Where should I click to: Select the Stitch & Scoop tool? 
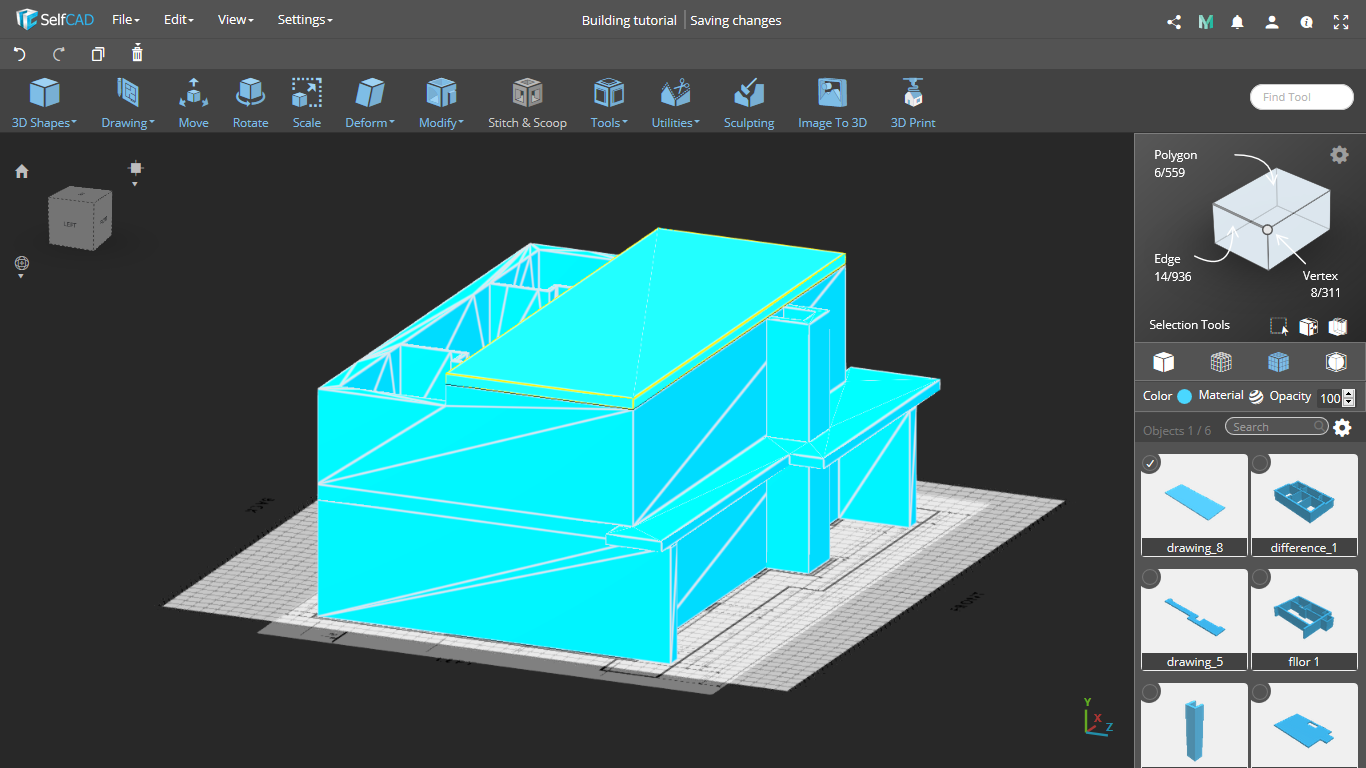[x=527, y=104]
